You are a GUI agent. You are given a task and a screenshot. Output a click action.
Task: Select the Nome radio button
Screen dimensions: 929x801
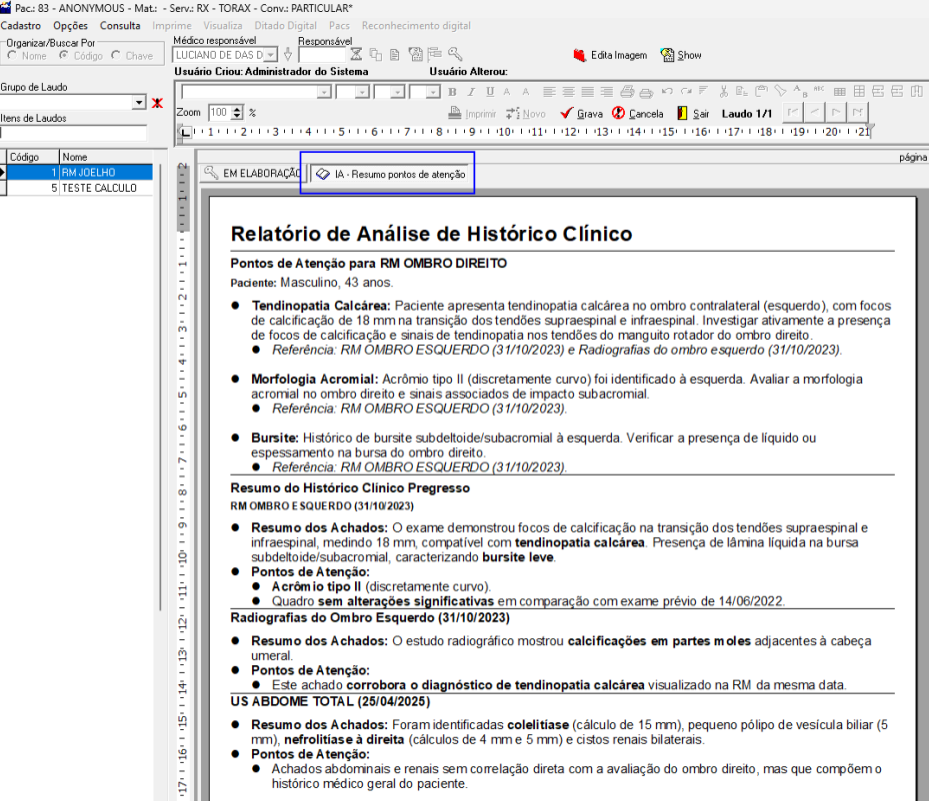click(x=12, y=56)
